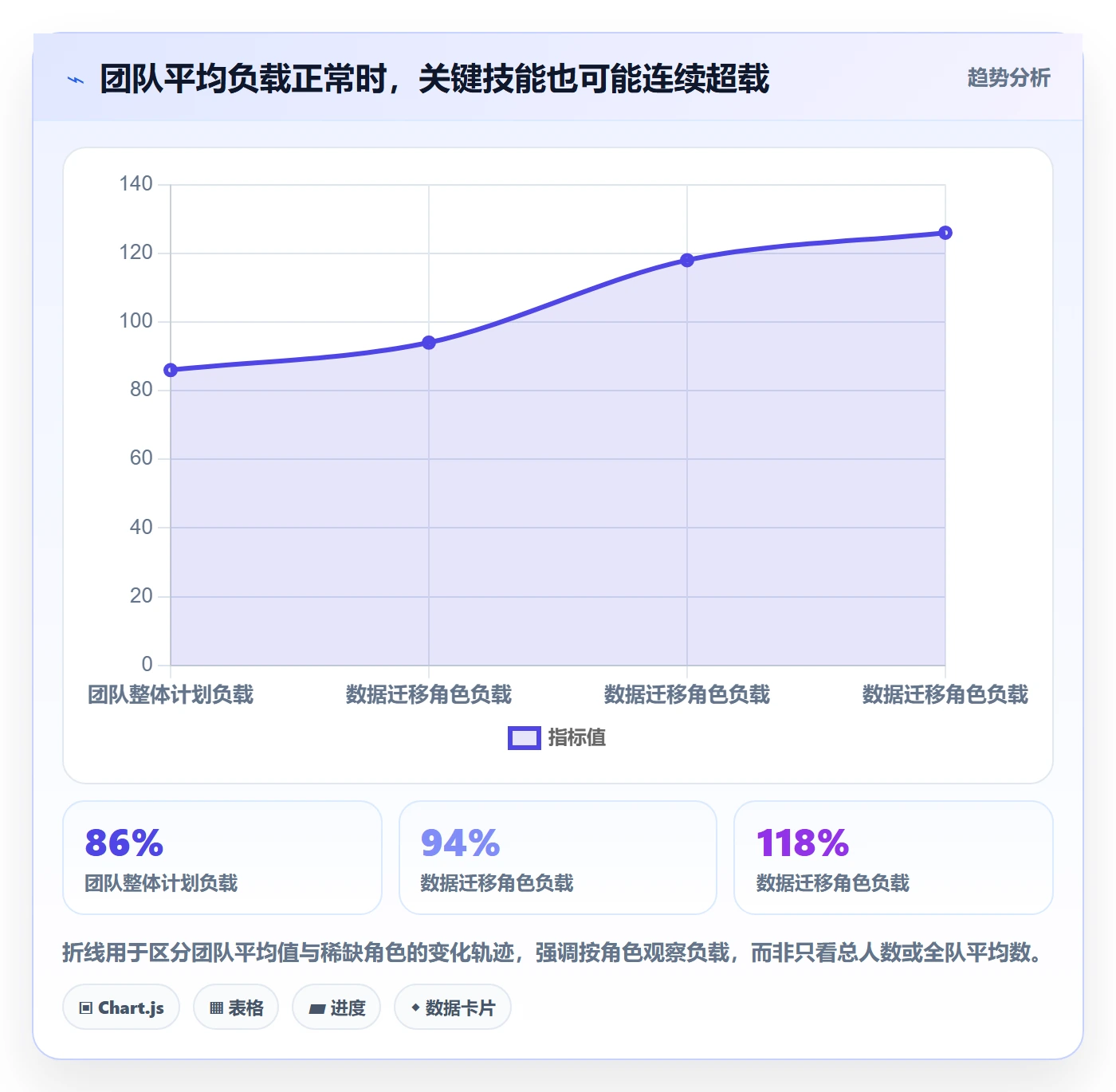Click the 94% value text
Image resolution: width=1116 pixels, height=1092 pixels.
460,843
